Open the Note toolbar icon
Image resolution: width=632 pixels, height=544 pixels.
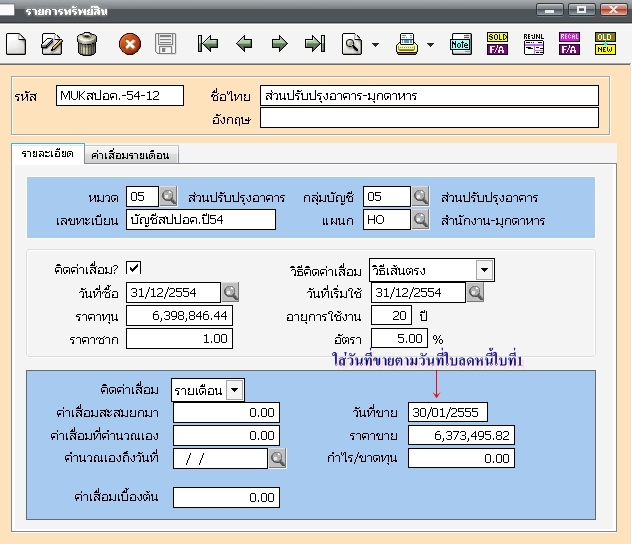point(460,44)
